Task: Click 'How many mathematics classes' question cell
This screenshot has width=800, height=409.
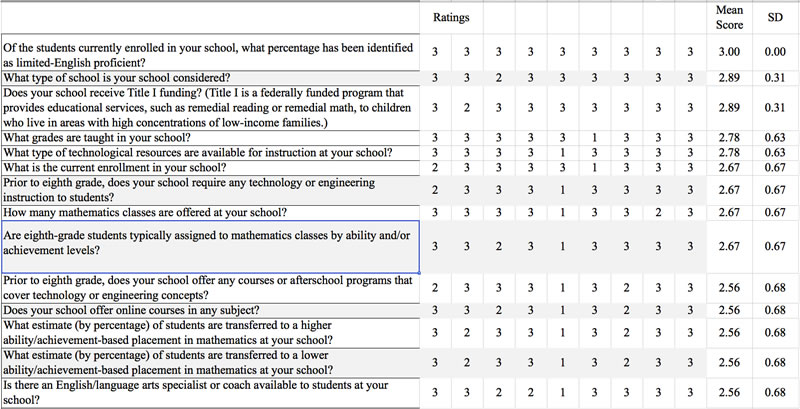Action: pyautogui.click(x=208, y=212)
